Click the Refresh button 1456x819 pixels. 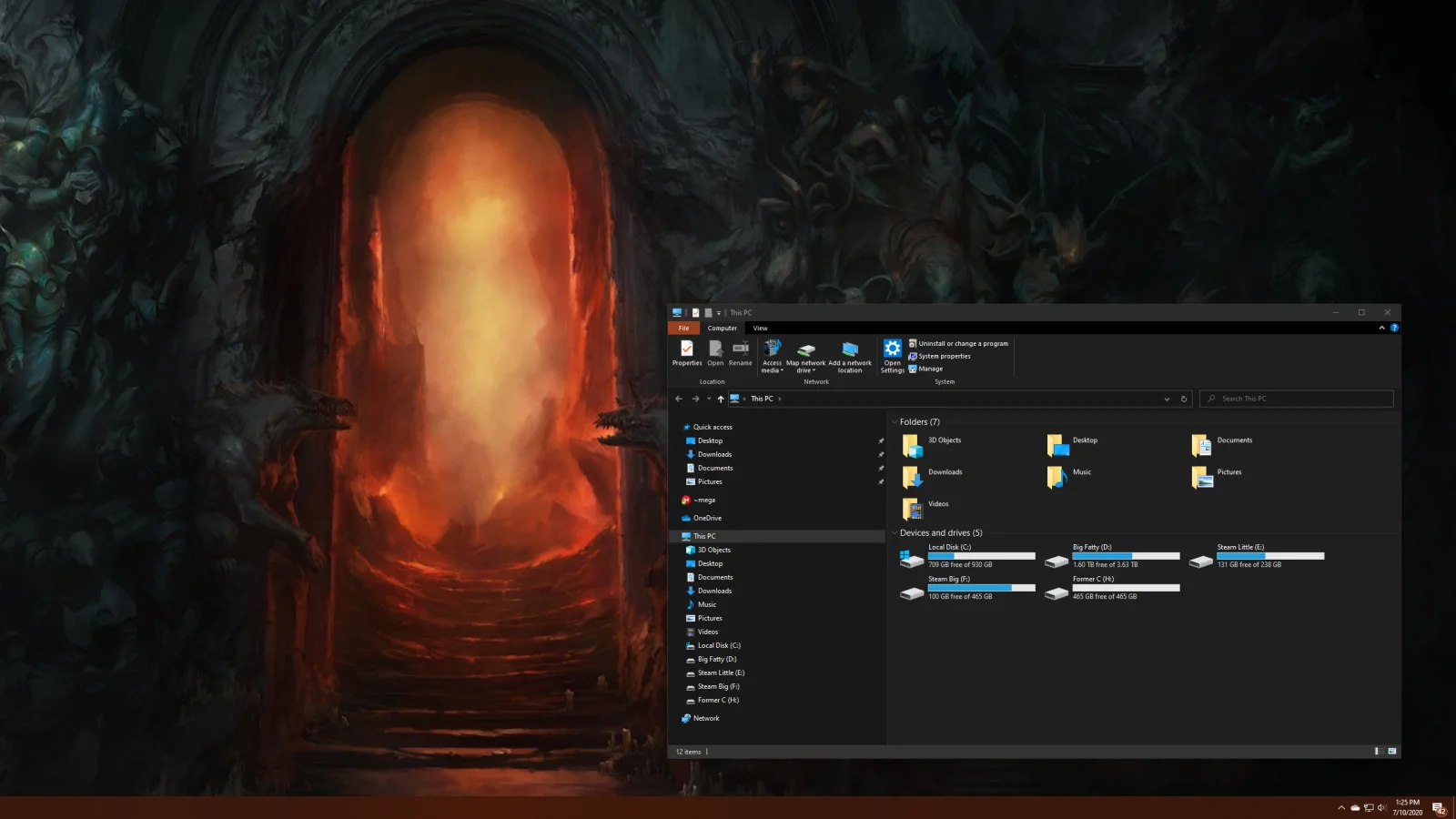click(1184, 399)
